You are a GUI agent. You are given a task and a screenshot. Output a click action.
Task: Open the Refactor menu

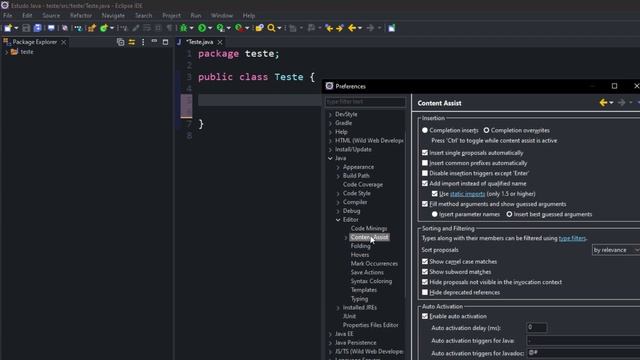coord(81,16)
